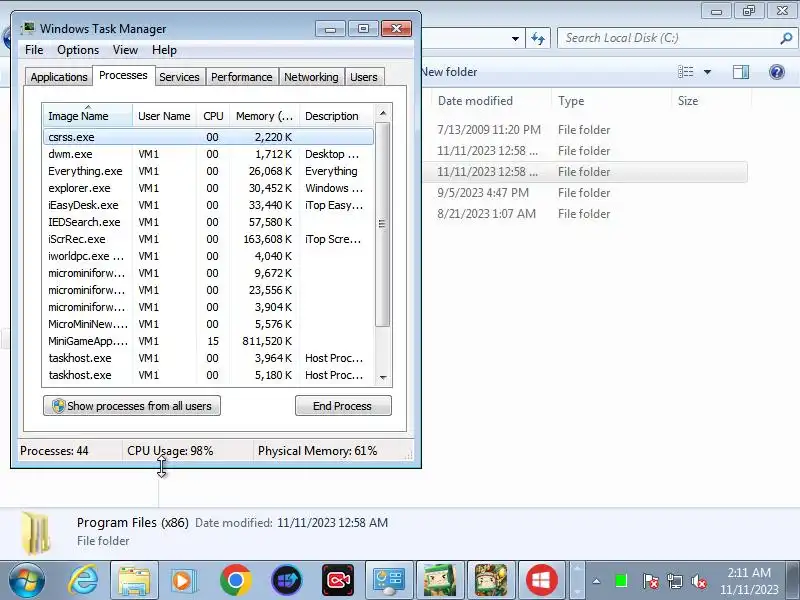Image resolution: width=800 pixels, height=600 pixels.
Task: Open red Windows logo taskbar app
Action: 542,580
